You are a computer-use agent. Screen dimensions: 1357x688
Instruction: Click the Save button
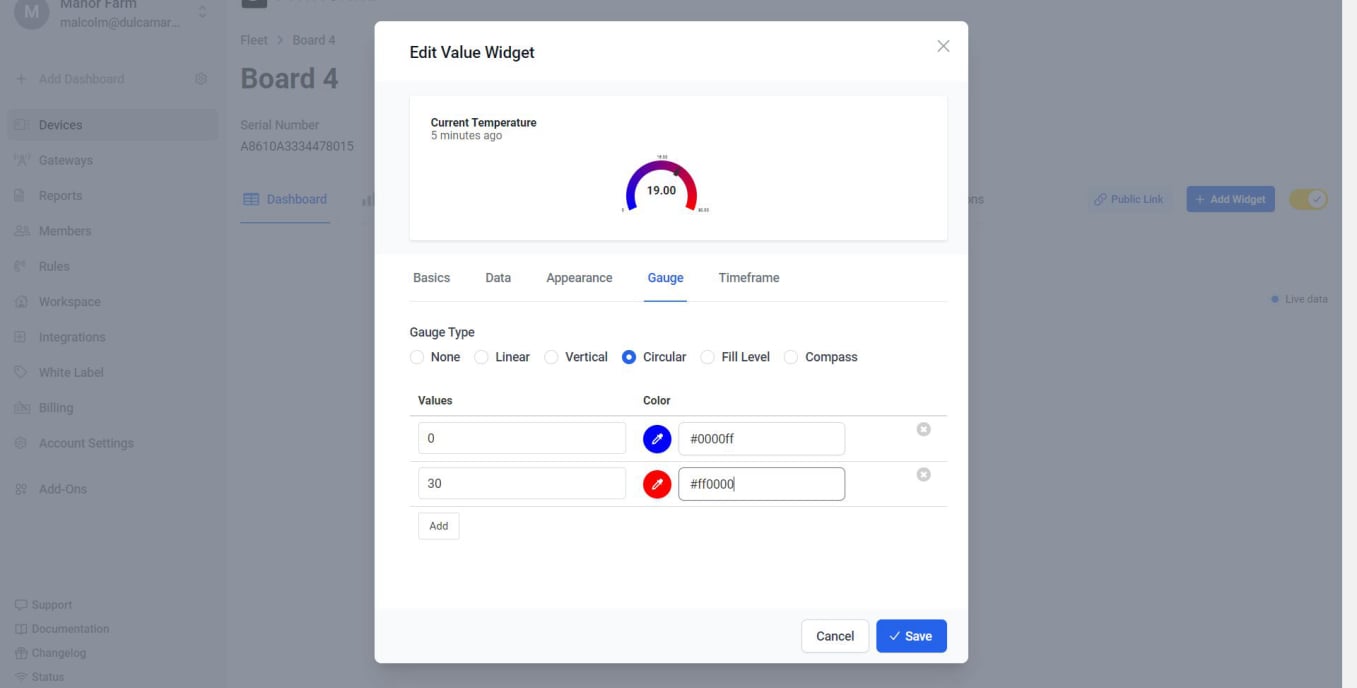(x=911, y=636)
